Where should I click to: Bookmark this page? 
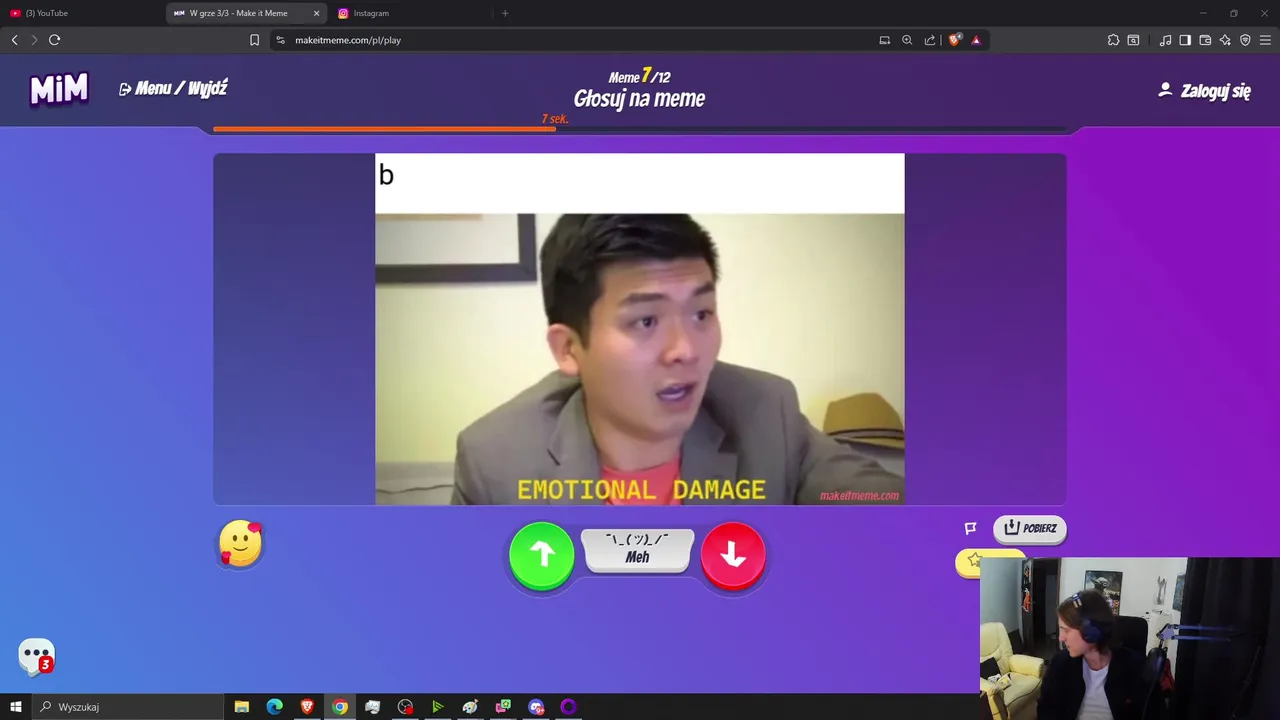254,40
